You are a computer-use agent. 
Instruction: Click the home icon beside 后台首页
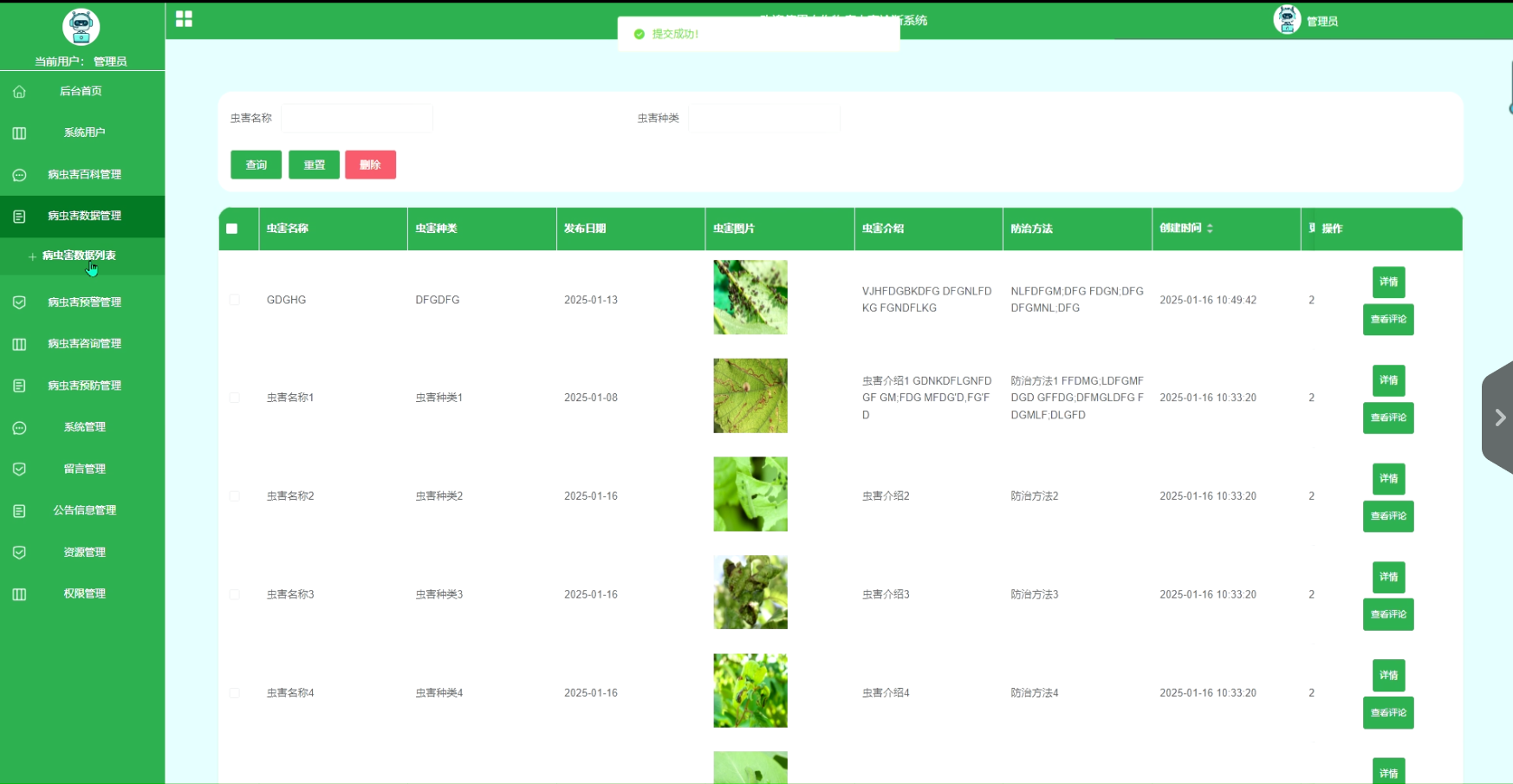click(19, 91)
